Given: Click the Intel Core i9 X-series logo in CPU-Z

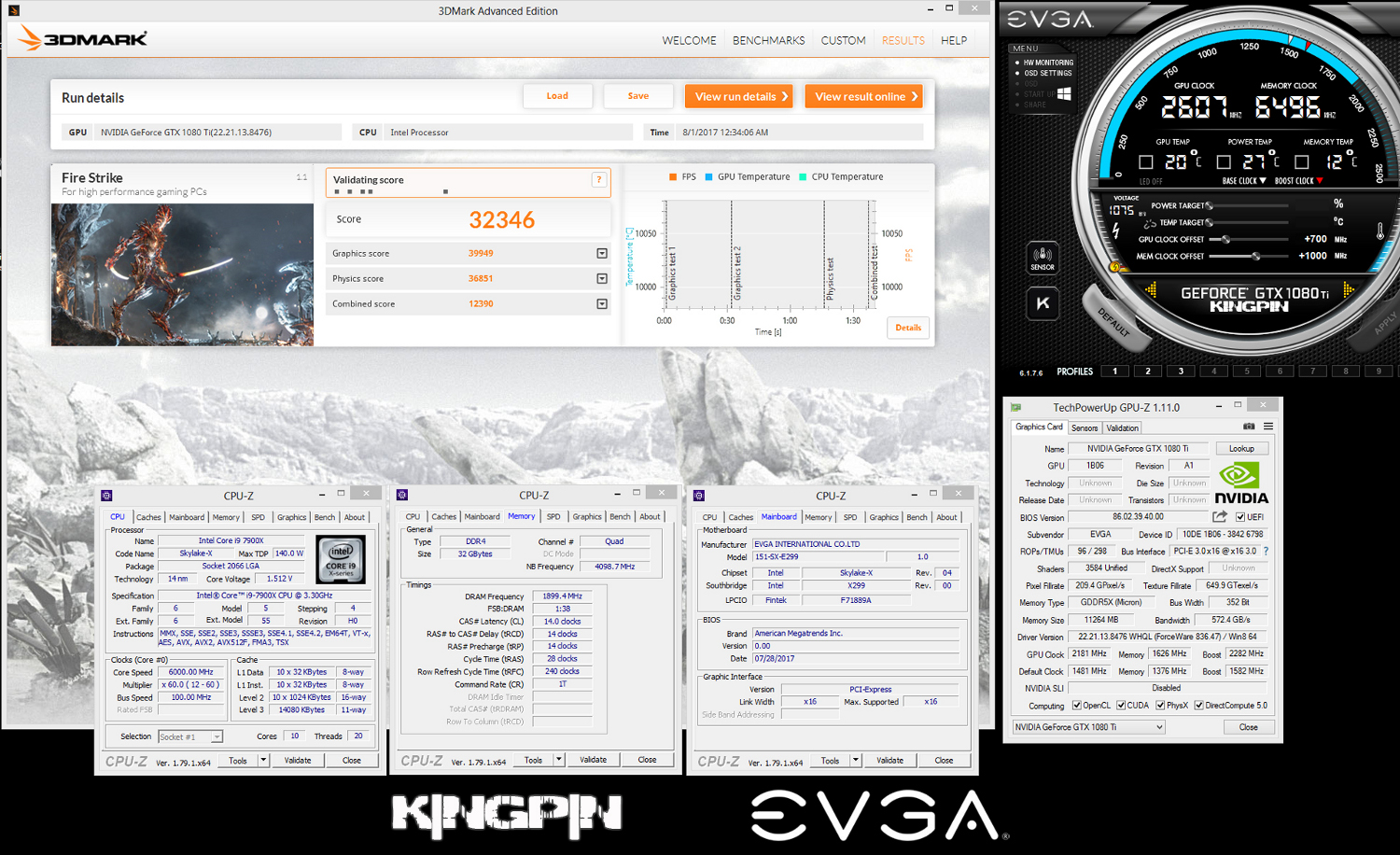Looking at the screenshot, I should (340, 558).
